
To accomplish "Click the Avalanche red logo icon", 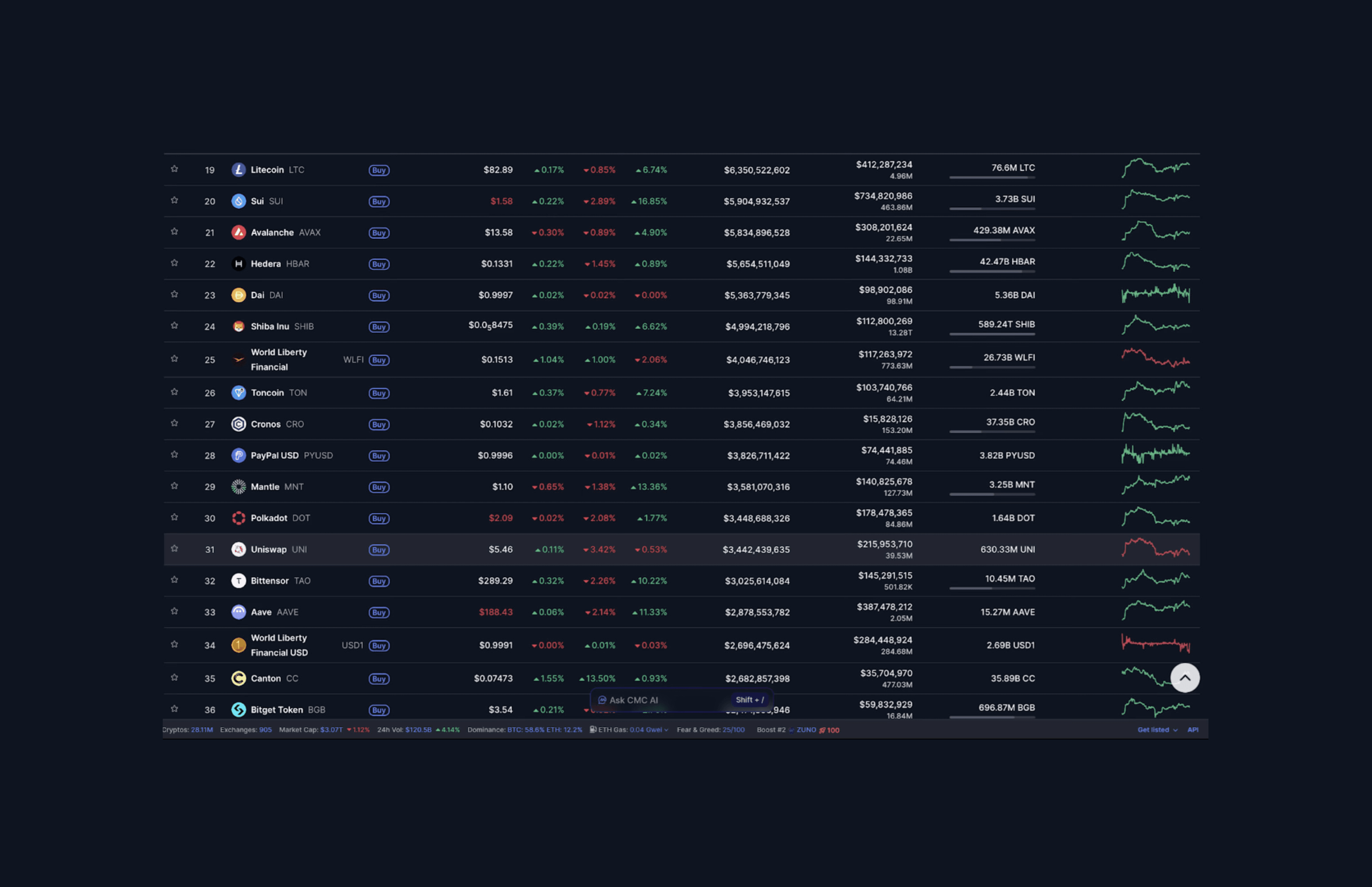I will pyautogui.click(x=238, y=233).
